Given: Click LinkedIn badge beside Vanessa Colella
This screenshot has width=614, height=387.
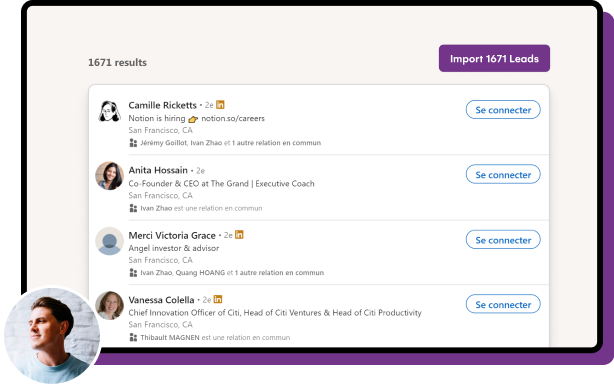Looking at the screenshot, I should point(218,299).
